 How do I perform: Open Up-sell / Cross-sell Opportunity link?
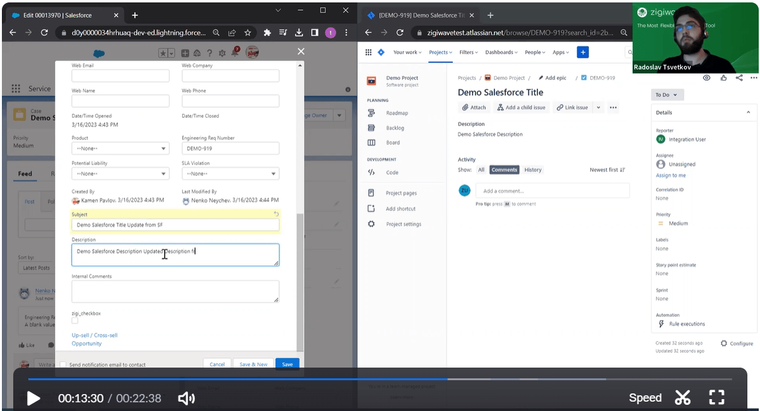pyautogui.click(x=95, y=339)
